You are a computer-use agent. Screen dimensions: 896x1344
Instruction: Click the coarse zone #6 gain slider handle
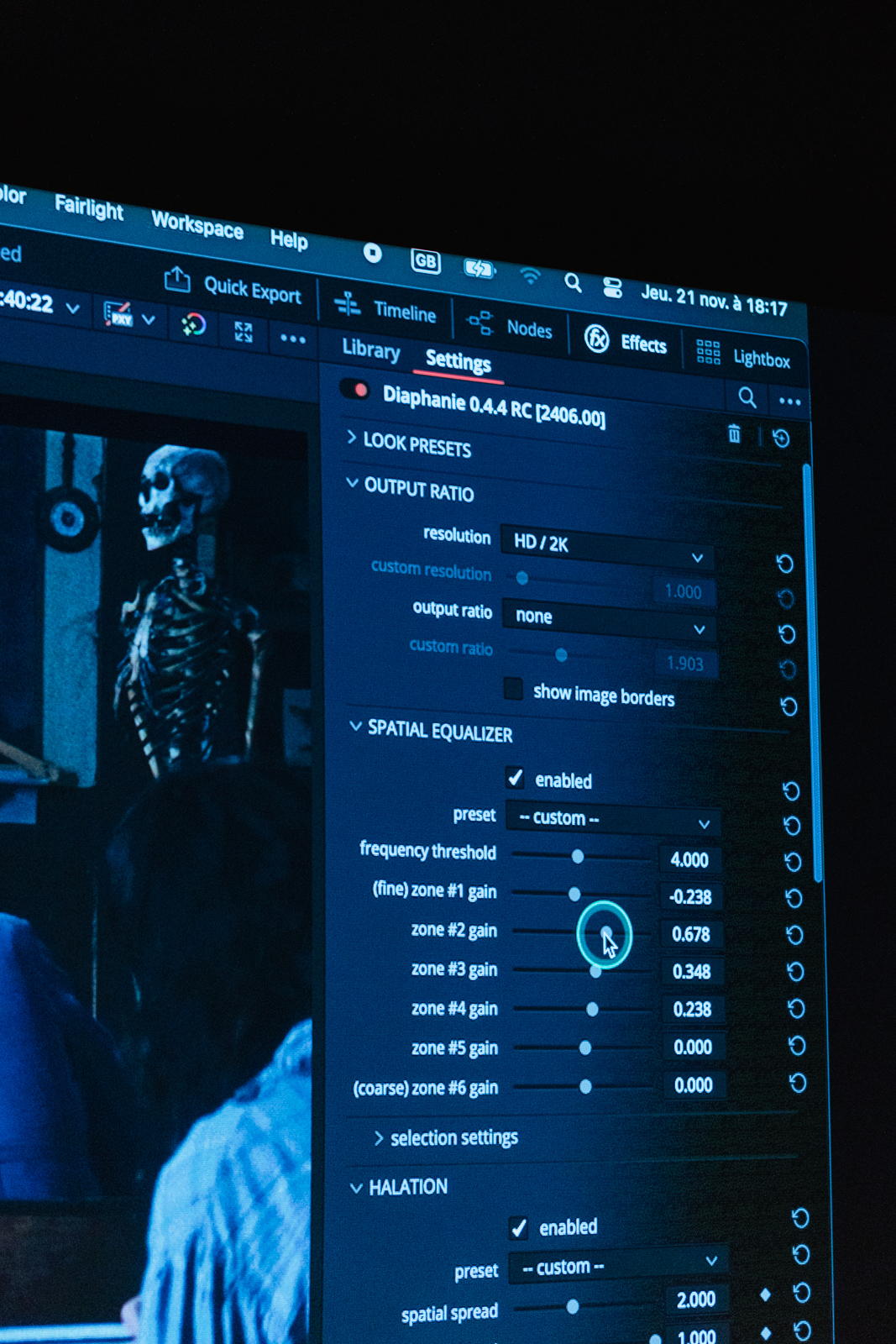585,1086
